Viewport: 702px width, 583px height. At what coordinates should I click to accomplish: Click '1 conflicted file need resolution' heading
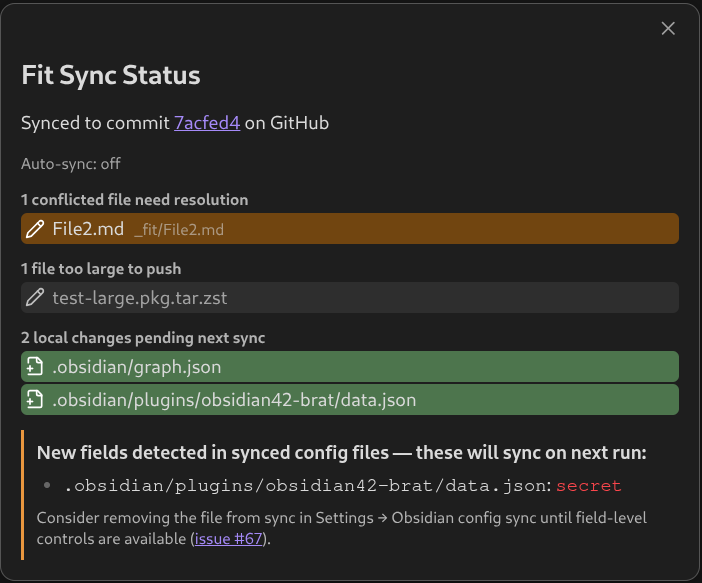pyautogui.click(x=134, y=200)
